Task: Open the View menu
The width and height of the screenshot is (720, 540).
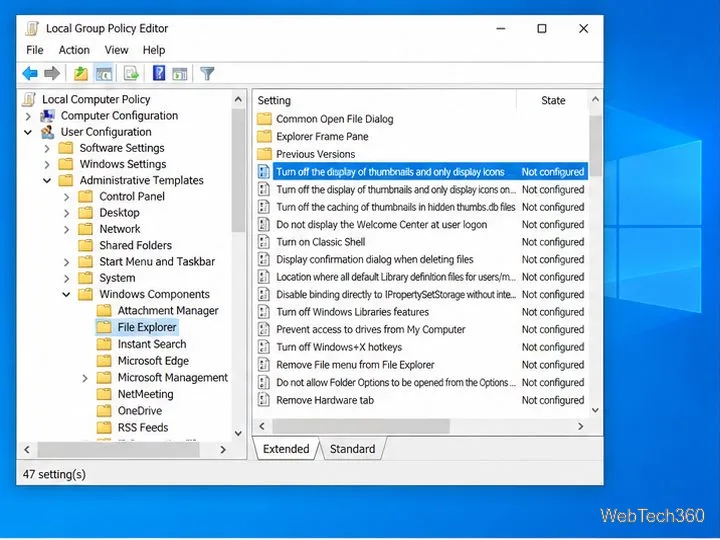Action: (x=116, y=50)
